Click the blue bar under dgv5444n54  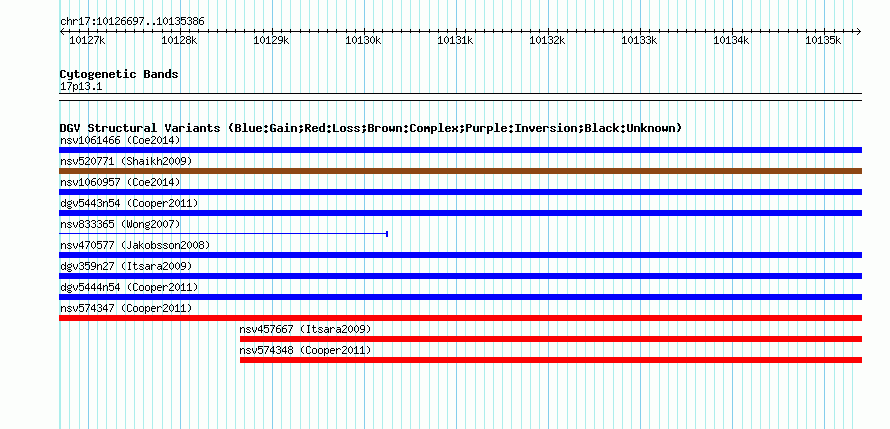[x=460, y=297]
